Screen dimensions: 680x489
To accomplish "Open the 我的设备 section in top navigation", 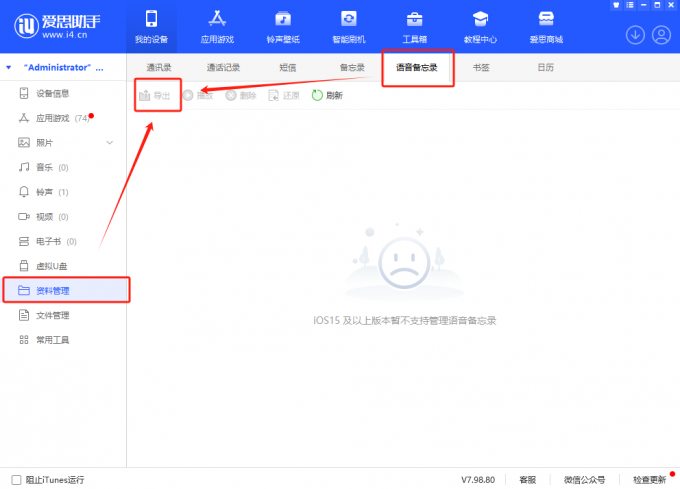I will (x=151, y=27).
